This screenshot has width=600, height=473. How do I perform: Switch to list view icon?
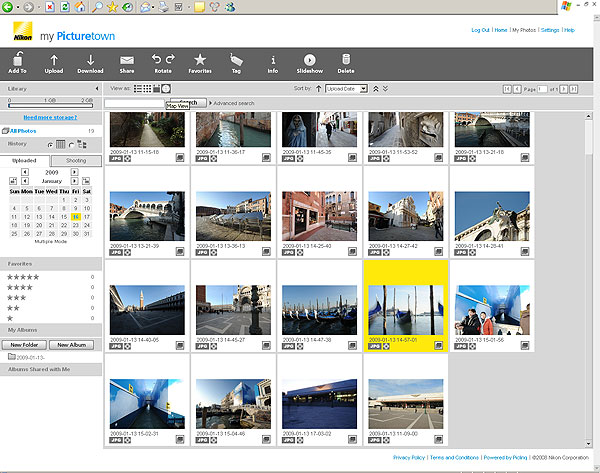click(138, 89)
